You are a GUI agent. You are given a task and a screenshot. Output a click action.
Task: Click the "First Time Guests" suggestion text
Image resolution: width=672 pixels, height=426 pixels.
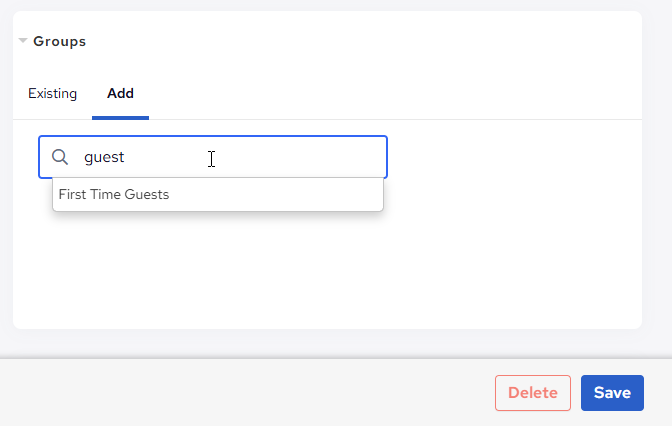114,195
